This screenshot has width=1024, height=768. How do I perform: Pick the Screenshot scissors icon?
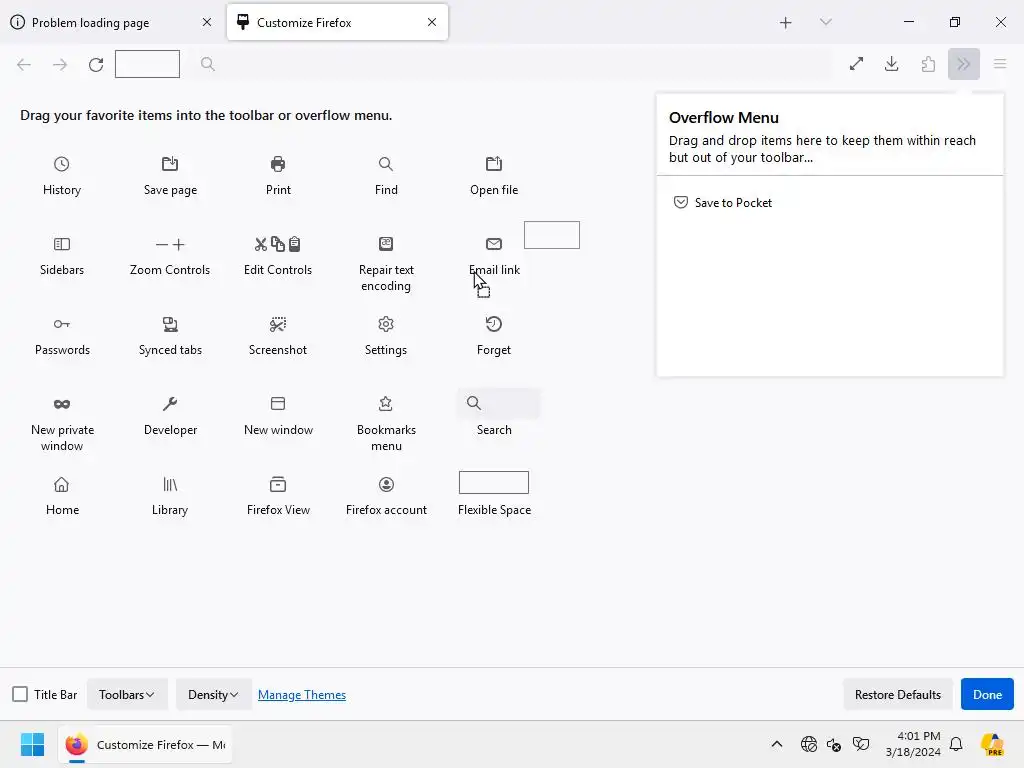(x=278, y=324)
